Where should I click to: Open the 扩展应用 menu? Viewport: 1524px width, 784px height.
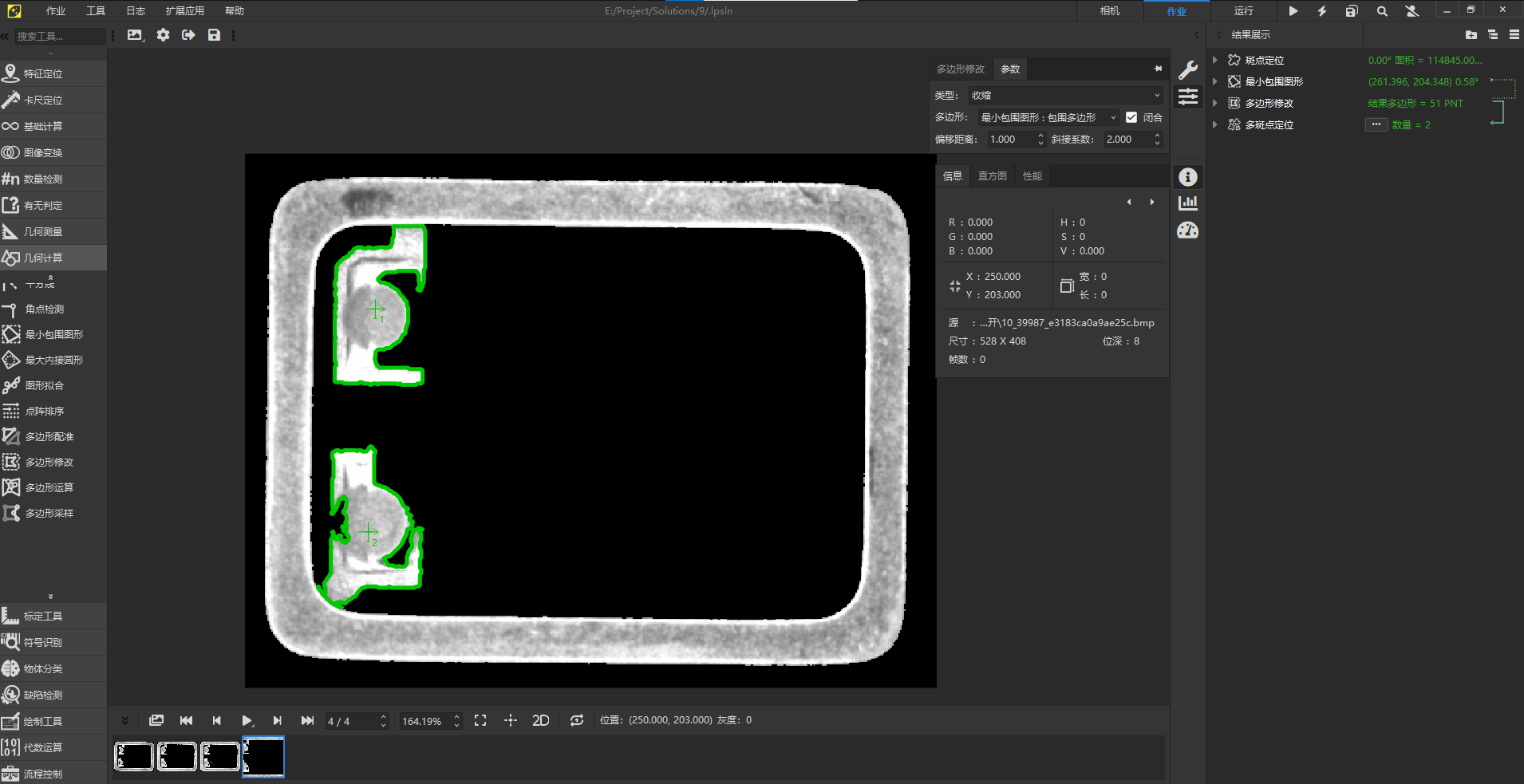click(184, 11)
